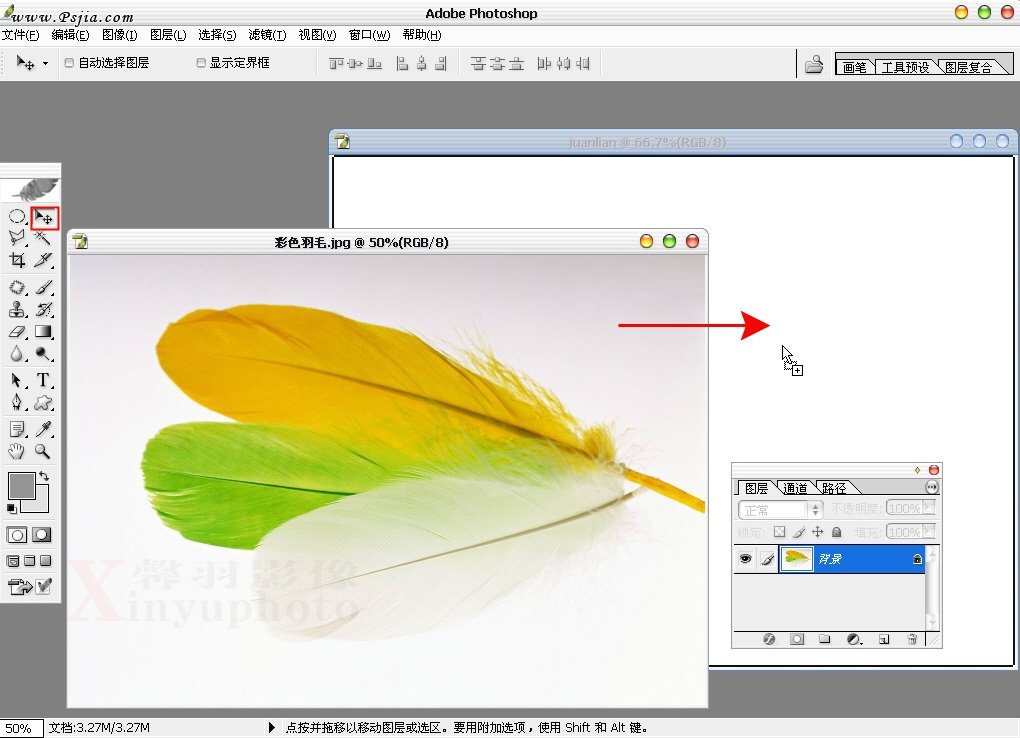Choose the Hand tool

pos(17,451)
